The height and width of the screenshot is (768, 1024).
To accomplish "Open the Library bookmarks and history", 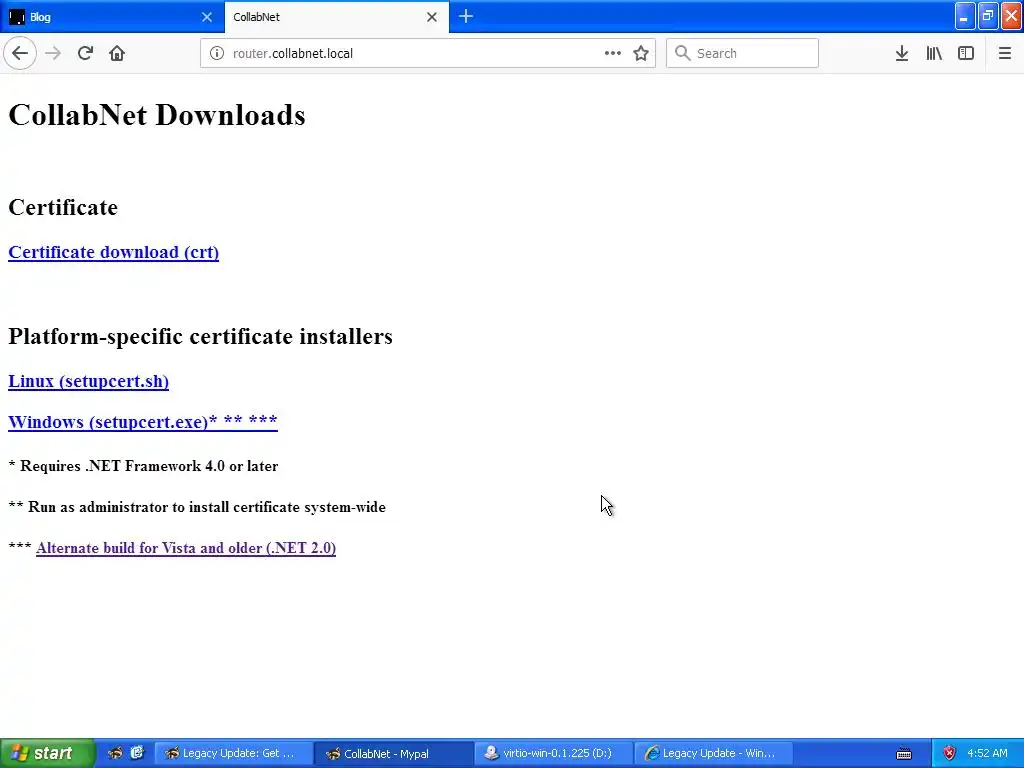I will coord(934,53).
